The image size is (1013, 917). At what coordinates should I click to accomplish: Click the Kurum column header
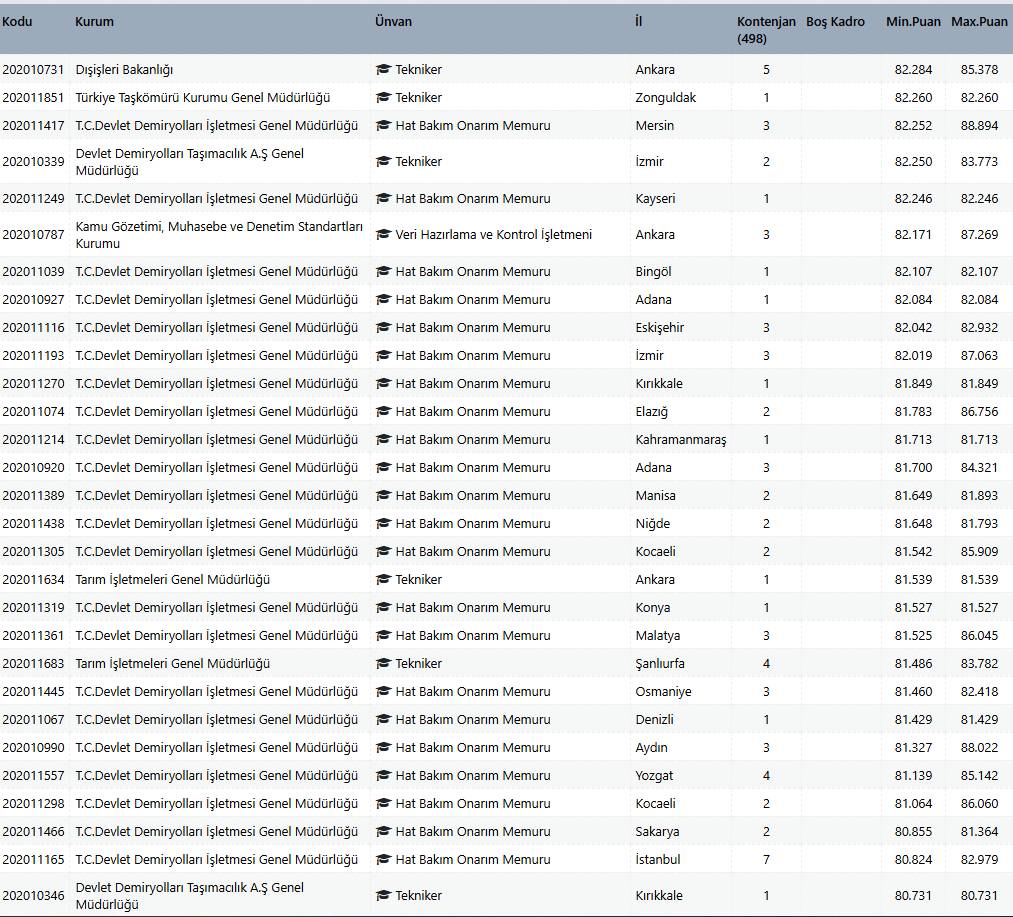click(x=94, y=22)
